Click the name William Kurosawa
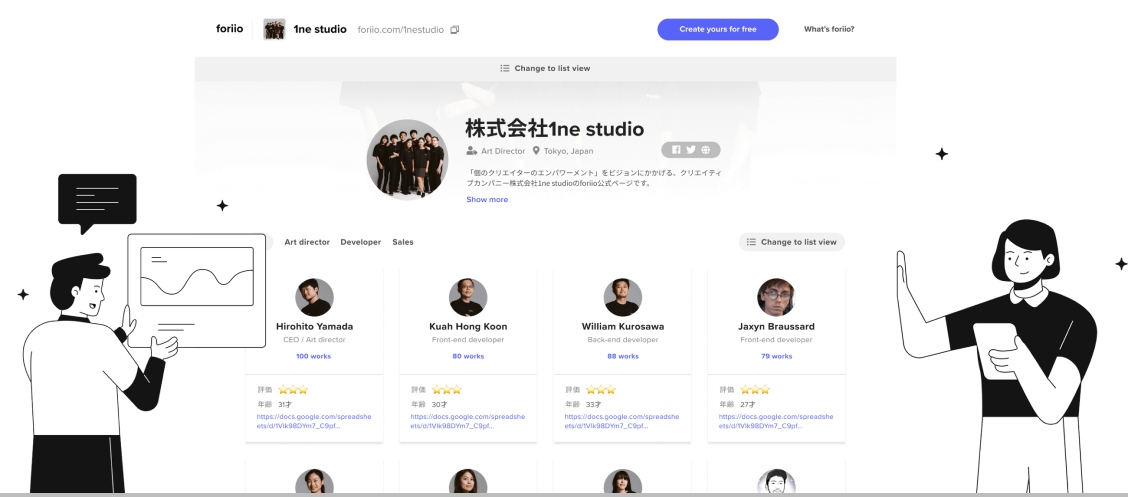 pos(622,327)
